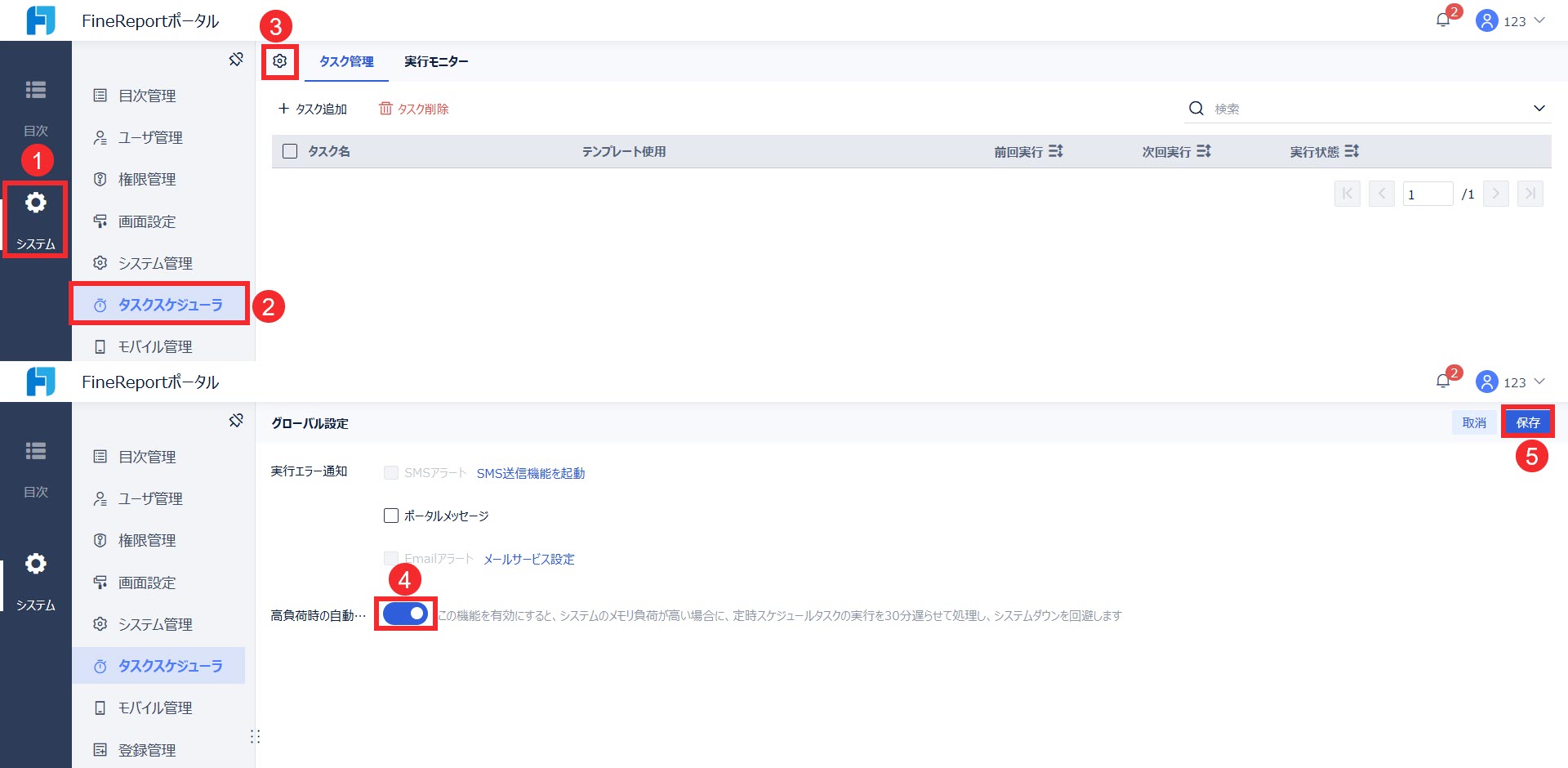
Task: Click the 保存 button
Action: tap(1527, 422)
